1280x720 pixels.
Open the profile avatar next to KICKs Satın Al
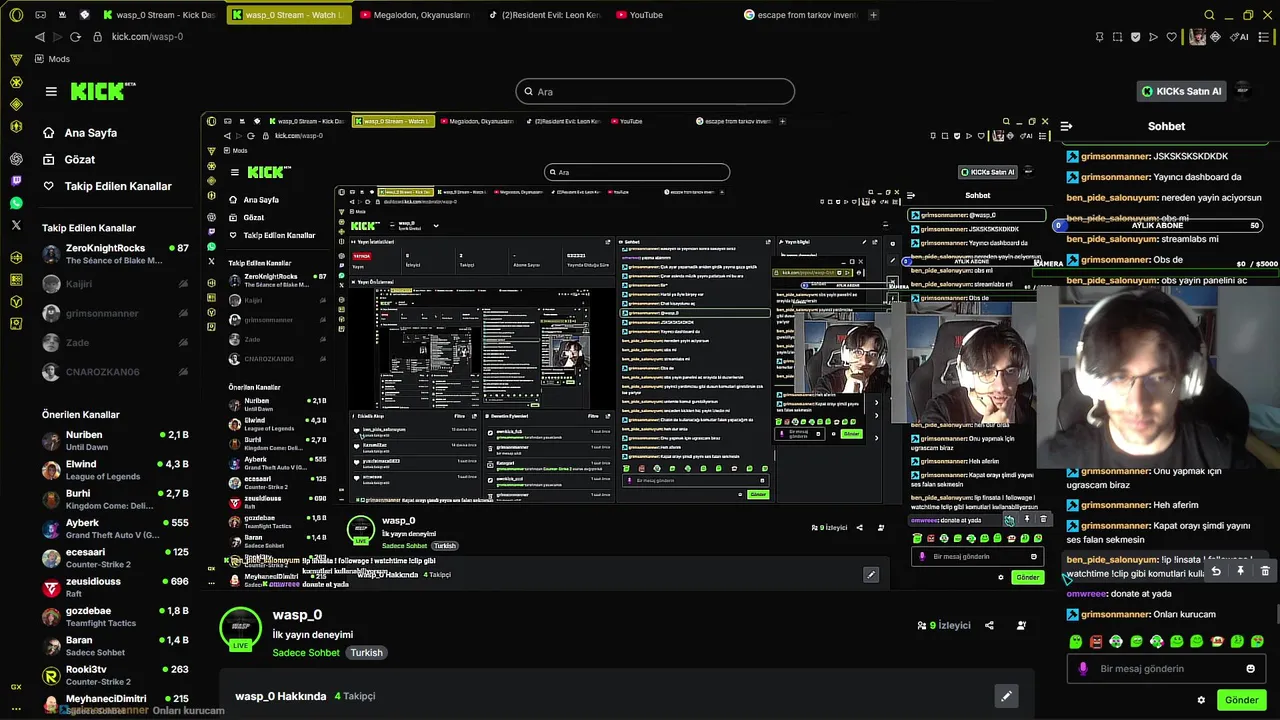[1243, 91]
